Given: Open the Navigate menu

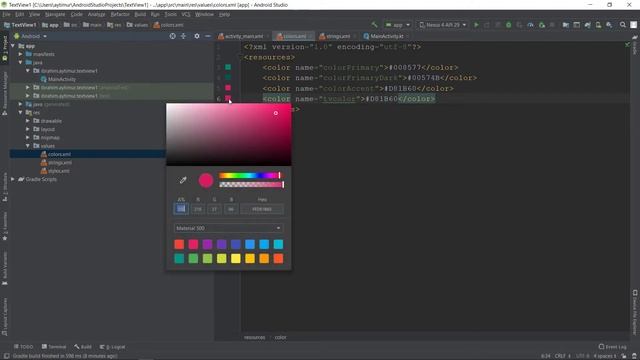Looking at the screenshot, I should 55,14.
